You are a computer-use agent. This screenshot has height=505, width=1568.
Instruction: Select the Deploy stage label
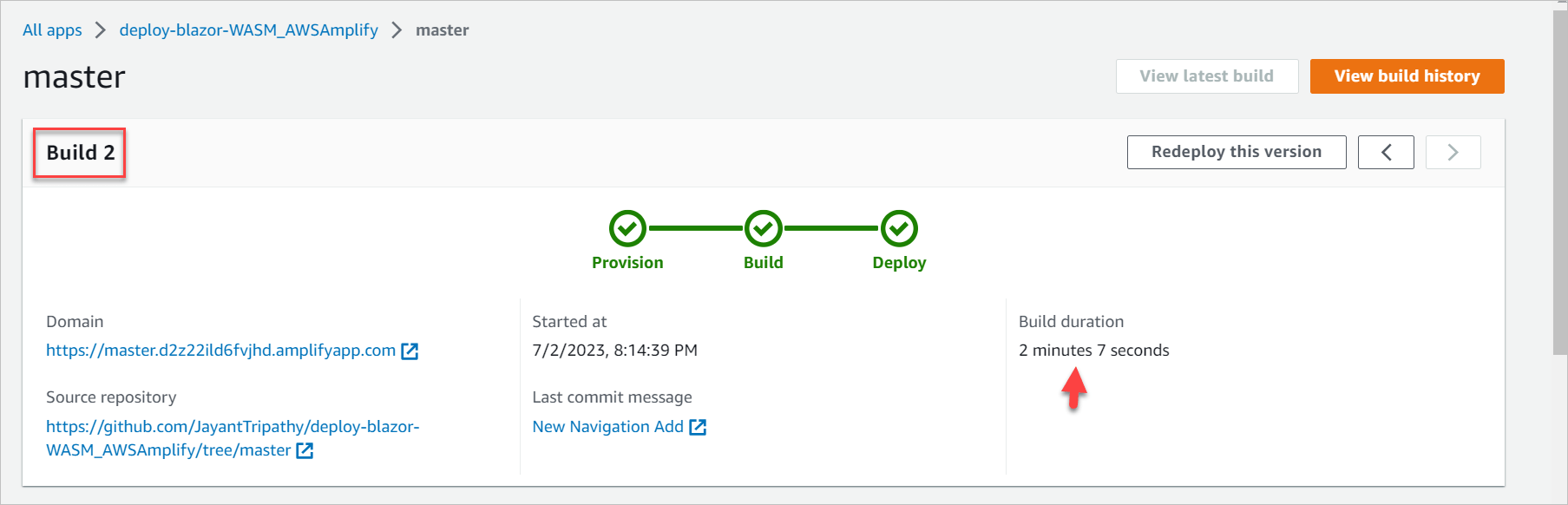(x=899, y=263)
